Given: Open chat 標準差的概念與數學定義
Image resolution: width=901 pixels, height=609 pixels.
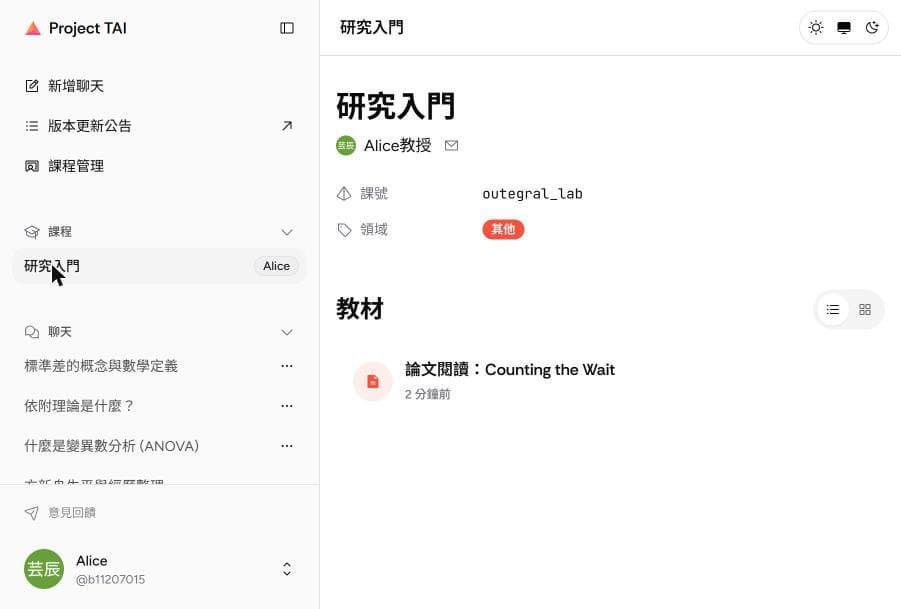Looking at the screenshot, I should [x=101, y=366].
